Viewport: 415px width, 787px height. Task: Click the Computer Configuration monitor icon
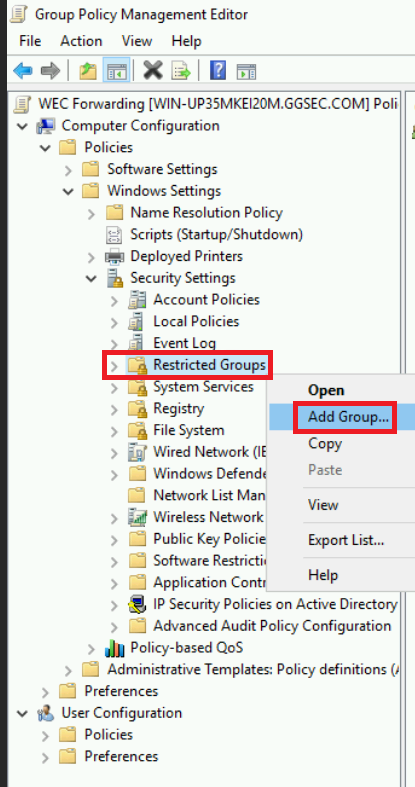point(46,125)
